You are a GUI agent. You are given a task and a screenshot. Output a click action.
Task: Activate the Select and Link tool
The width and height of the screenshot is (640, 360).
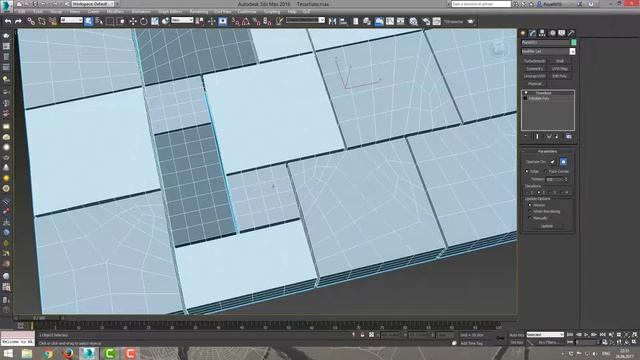pos(31,21)
